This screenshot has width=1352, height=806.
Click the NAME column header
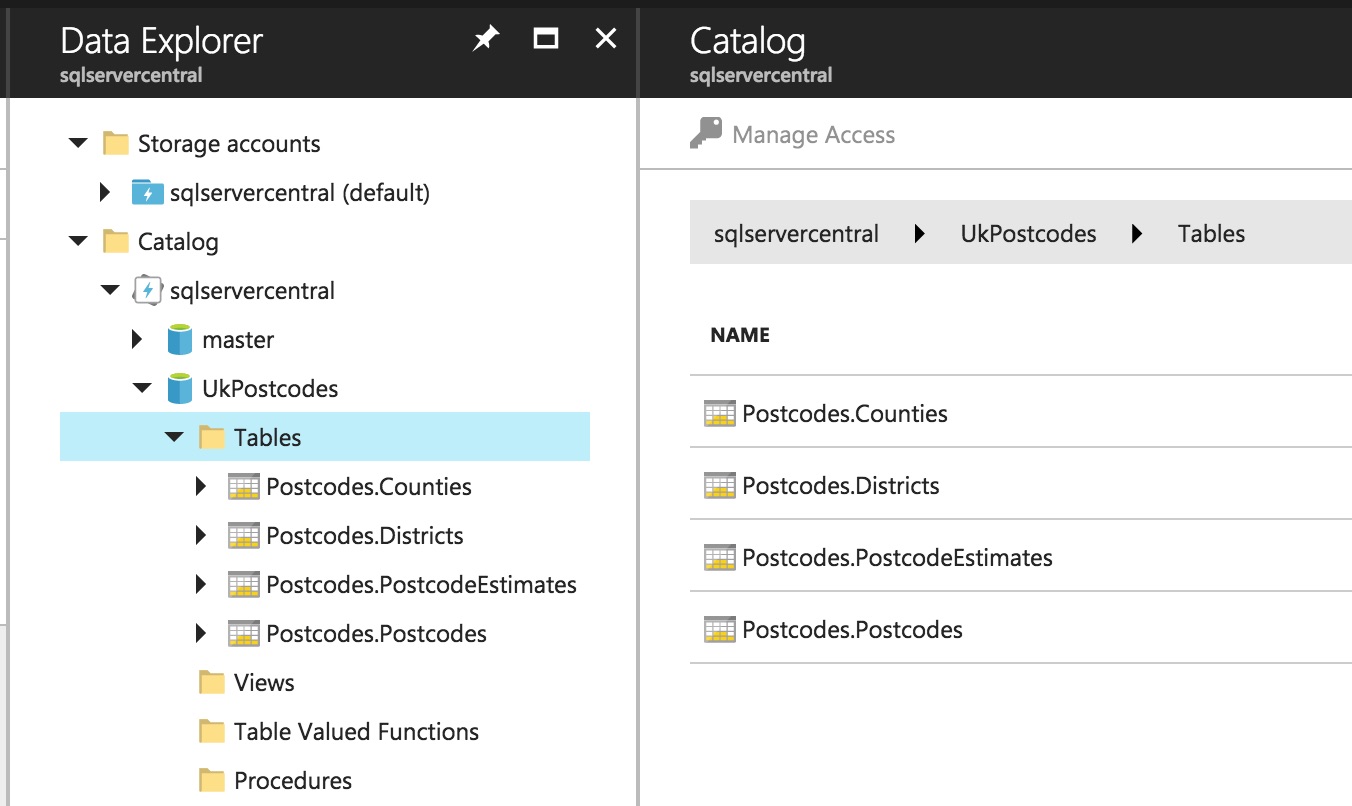pyautogui.click(x=740, y=335)
